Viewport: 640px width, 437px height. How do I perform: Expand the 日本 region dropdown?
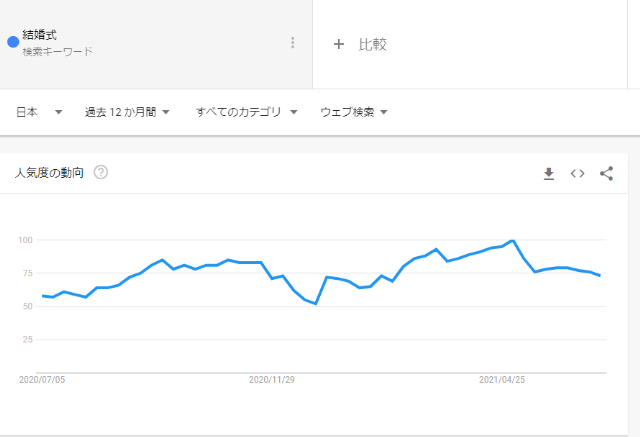(x=39, y=112)
